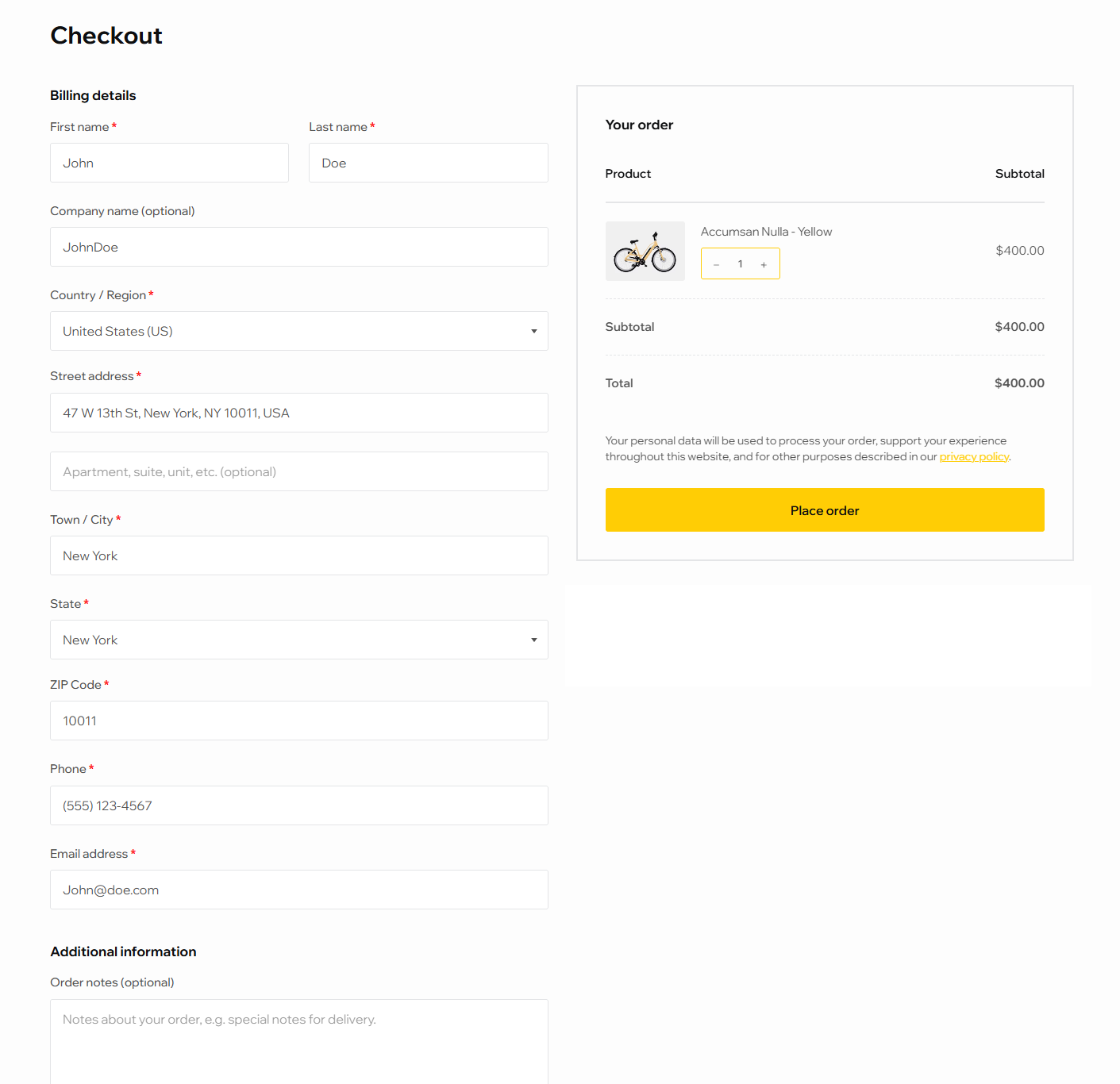Decrease quantity with the minus stepper
The width and height of the screenshot is (1120, 1084).
(x=716, y=263)
